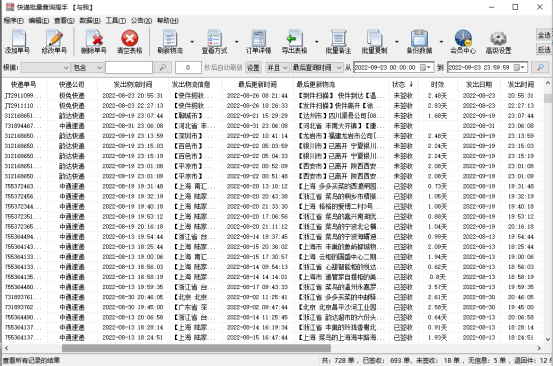Viewport: 553px width, 366px height.
Task: Click the auto refresh seconds field
Action: 188,67
